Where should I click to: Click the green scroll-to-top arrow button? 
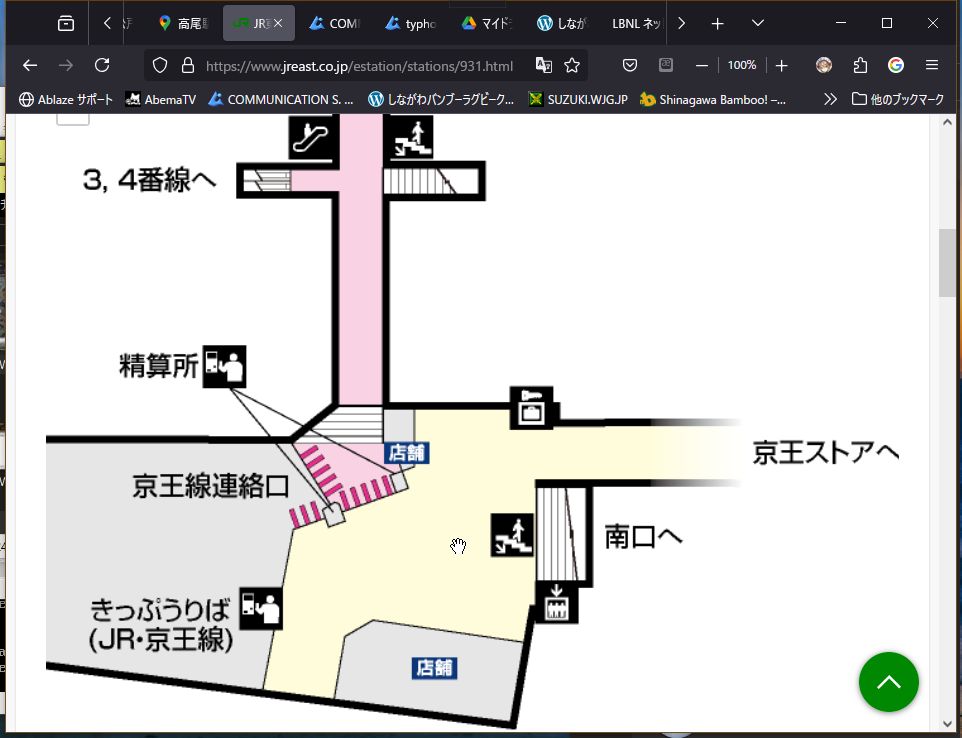pos(888,682)
